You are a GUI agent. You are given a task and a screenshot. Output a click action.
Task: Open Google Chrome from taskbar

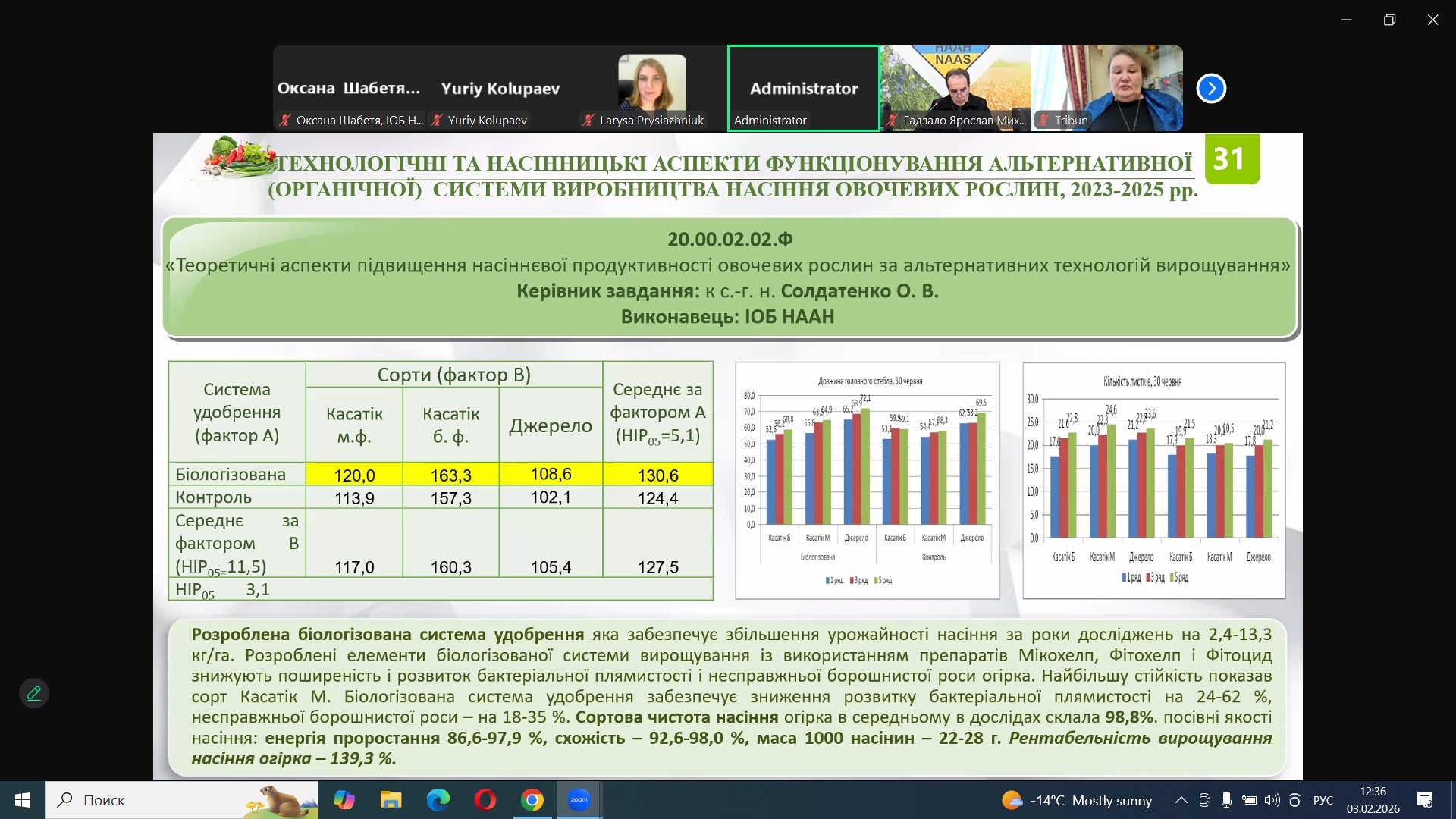coord(532,800)
